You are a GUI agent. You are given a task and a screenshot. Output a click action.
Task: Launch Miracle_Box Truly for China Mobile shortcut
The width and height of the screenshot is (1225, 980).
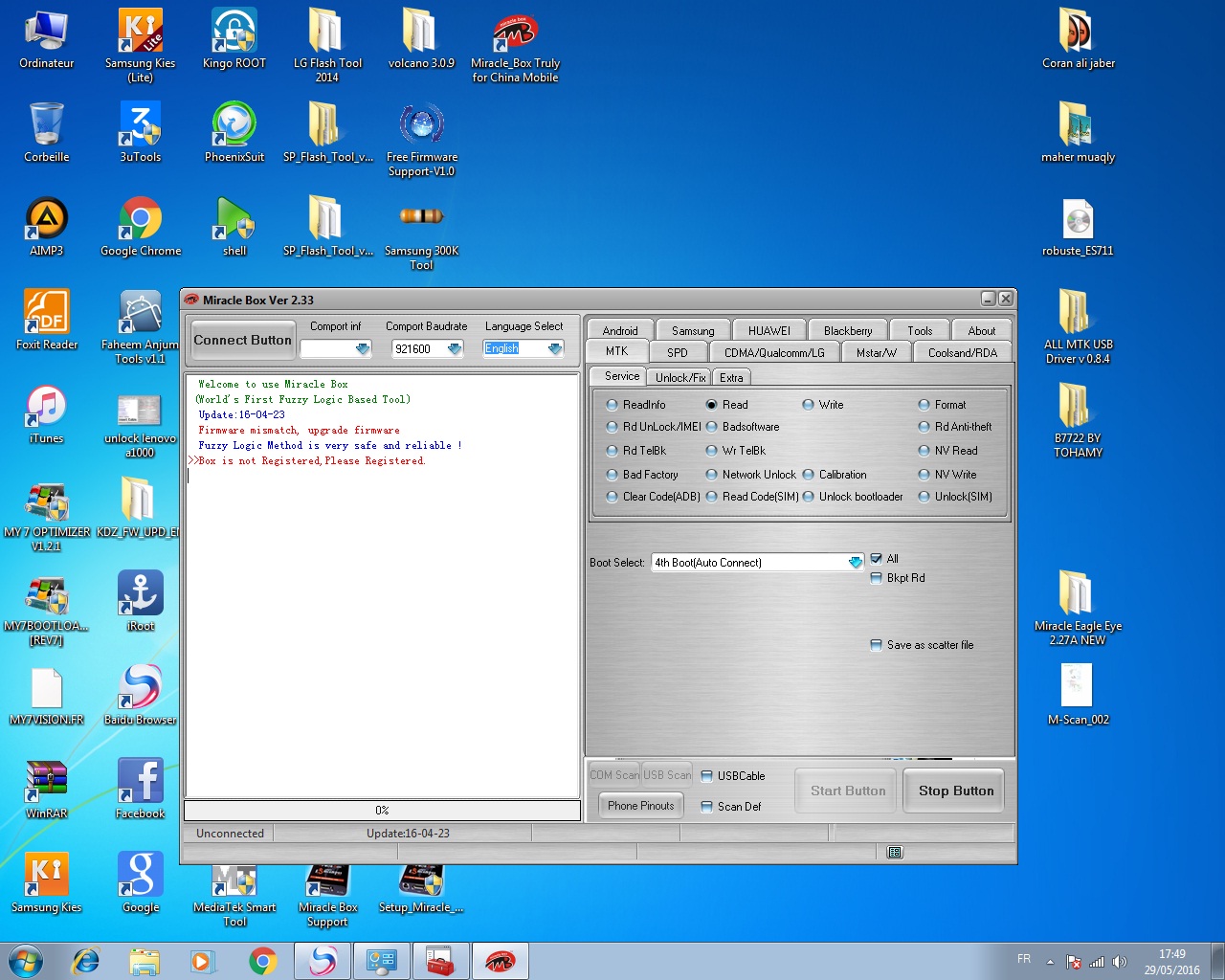pyautogui.click(x=515, y=45)
